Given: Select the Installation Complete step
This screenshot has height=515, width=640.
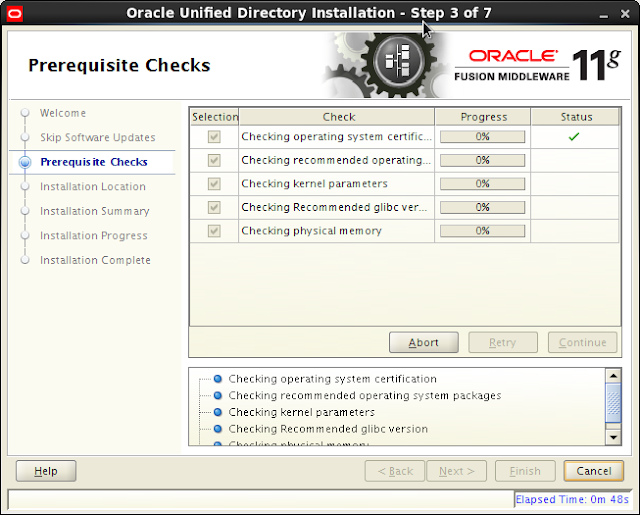Looking at the screenshot, I should pyautogui.click(x=95, y=260).
